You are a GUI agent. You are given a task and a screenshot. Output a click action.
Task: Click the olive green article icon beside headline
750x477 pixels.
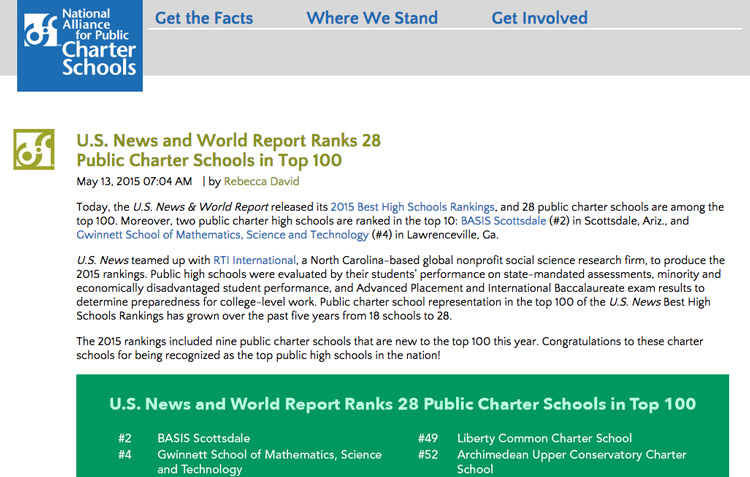click(33, 149)
